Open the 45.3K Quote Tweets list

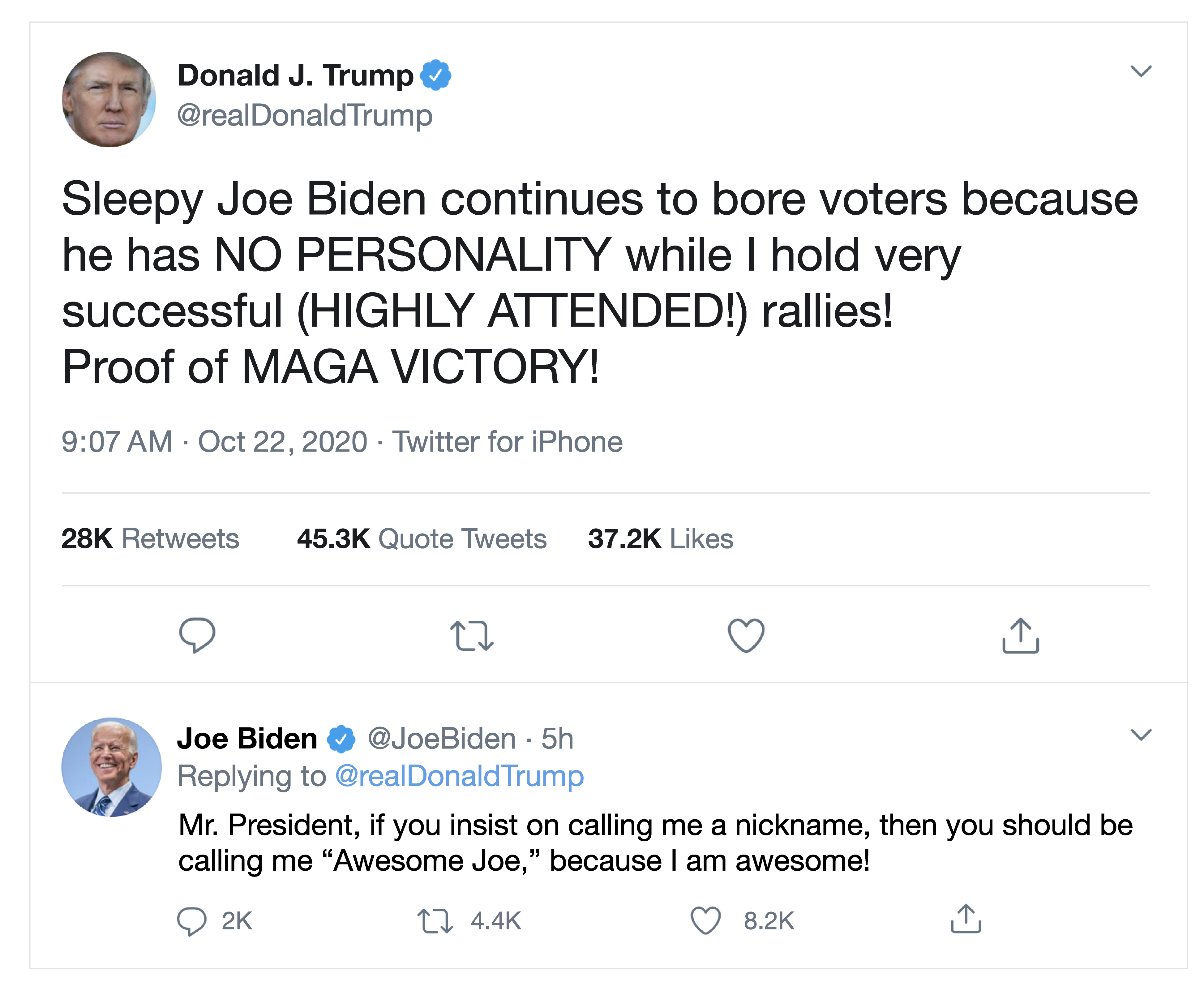[422, 538]
